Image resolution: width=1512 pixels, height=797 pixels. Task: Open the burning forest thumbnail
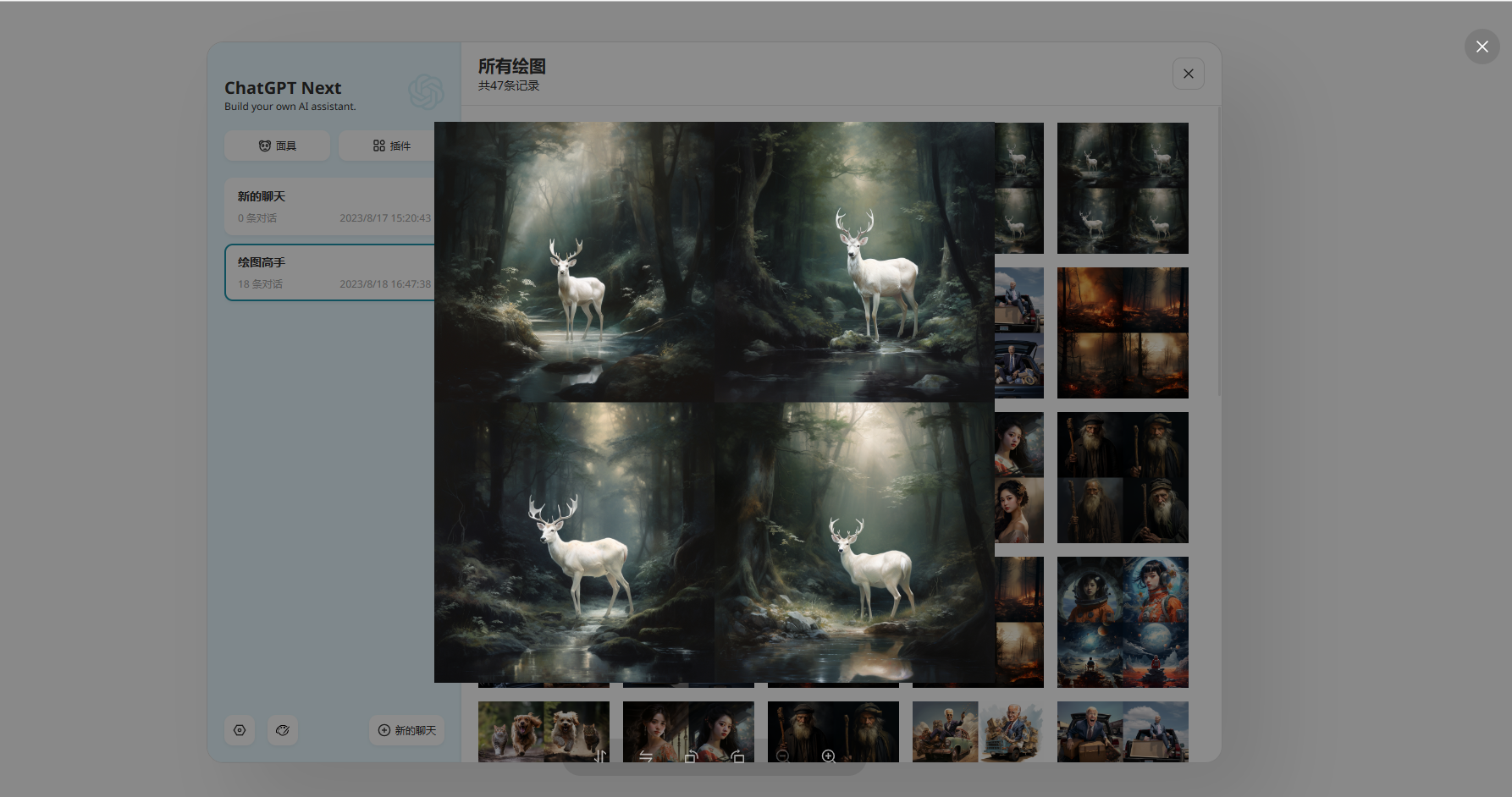point(1123,333)
